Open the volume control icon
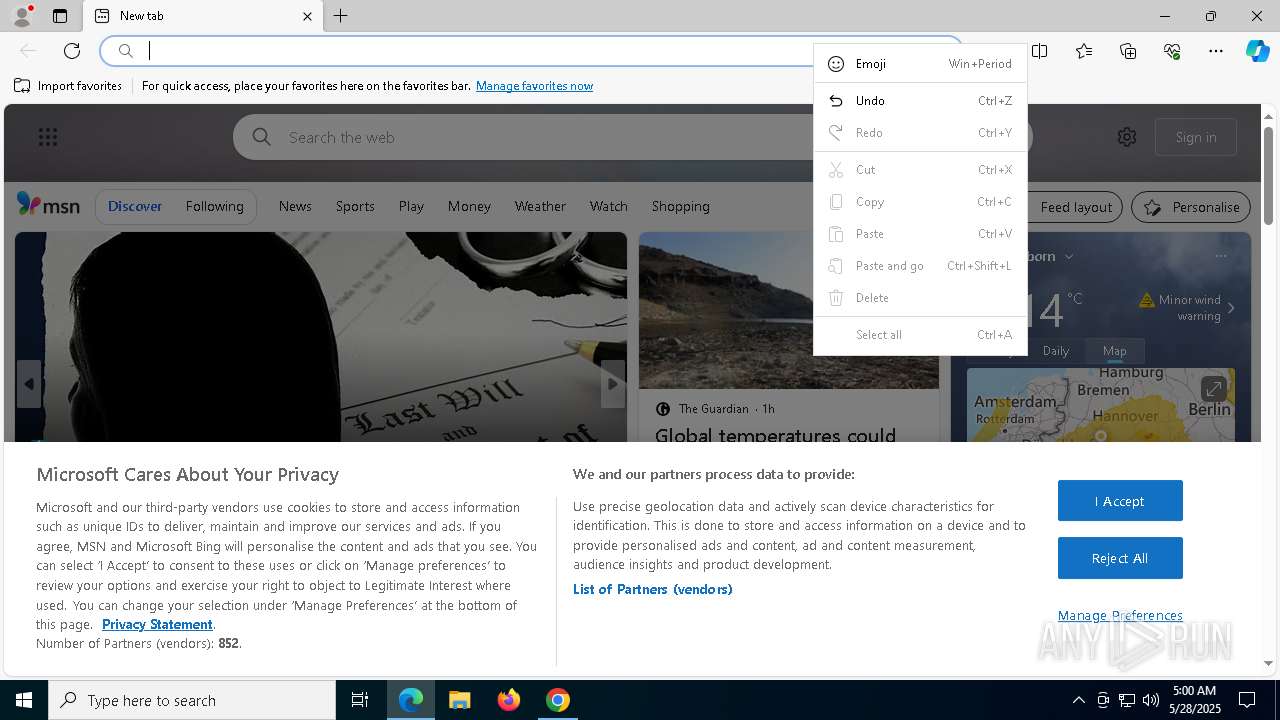The image size is (1280, 720). click(1151, 700)
